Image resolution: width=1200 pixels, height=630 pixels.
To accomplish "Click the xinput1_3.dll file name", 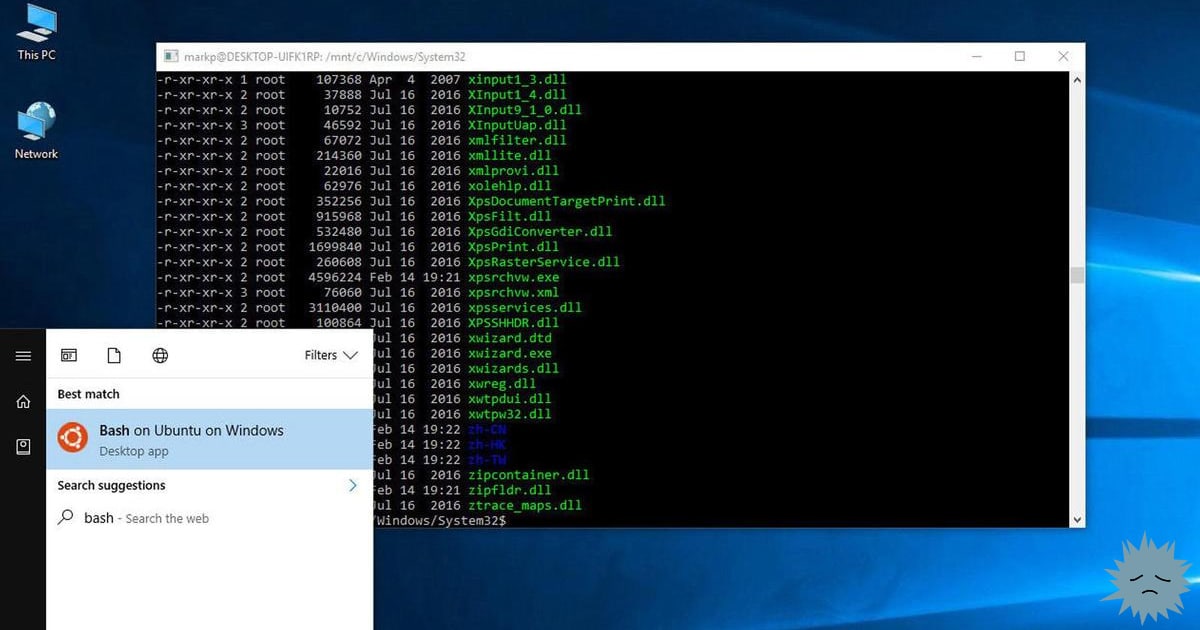I will coord(518,79).
